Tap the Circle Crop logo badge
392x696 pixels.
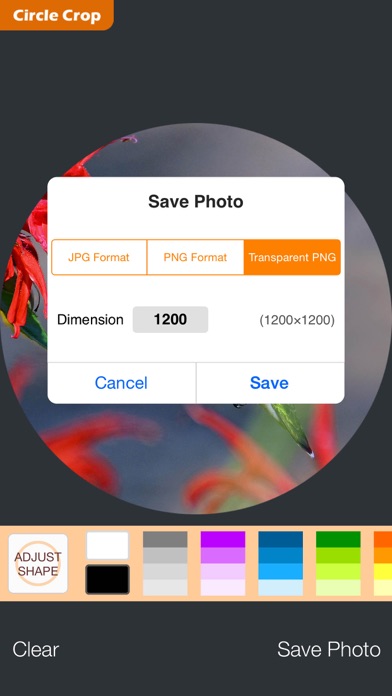click(56, 15)
